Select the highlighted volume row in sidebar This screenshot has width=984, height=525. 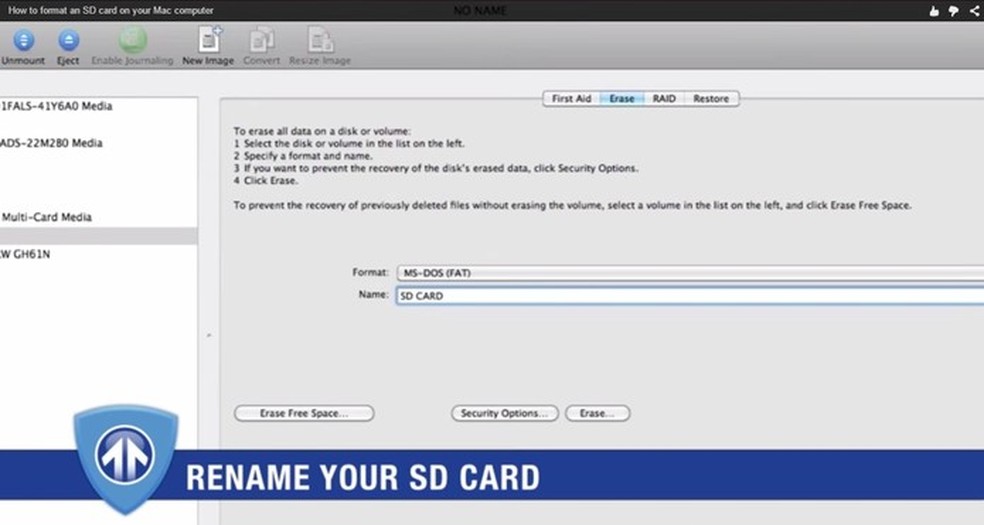(x=99, y=236)
